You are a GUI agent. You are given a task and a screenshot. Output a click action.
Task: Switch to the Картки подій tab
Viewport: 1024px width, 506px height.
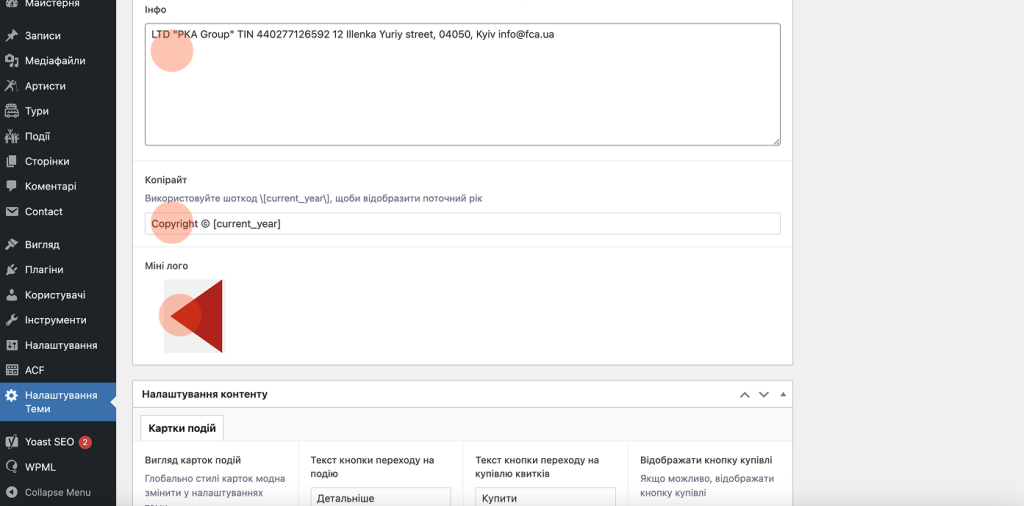(182, 428)
